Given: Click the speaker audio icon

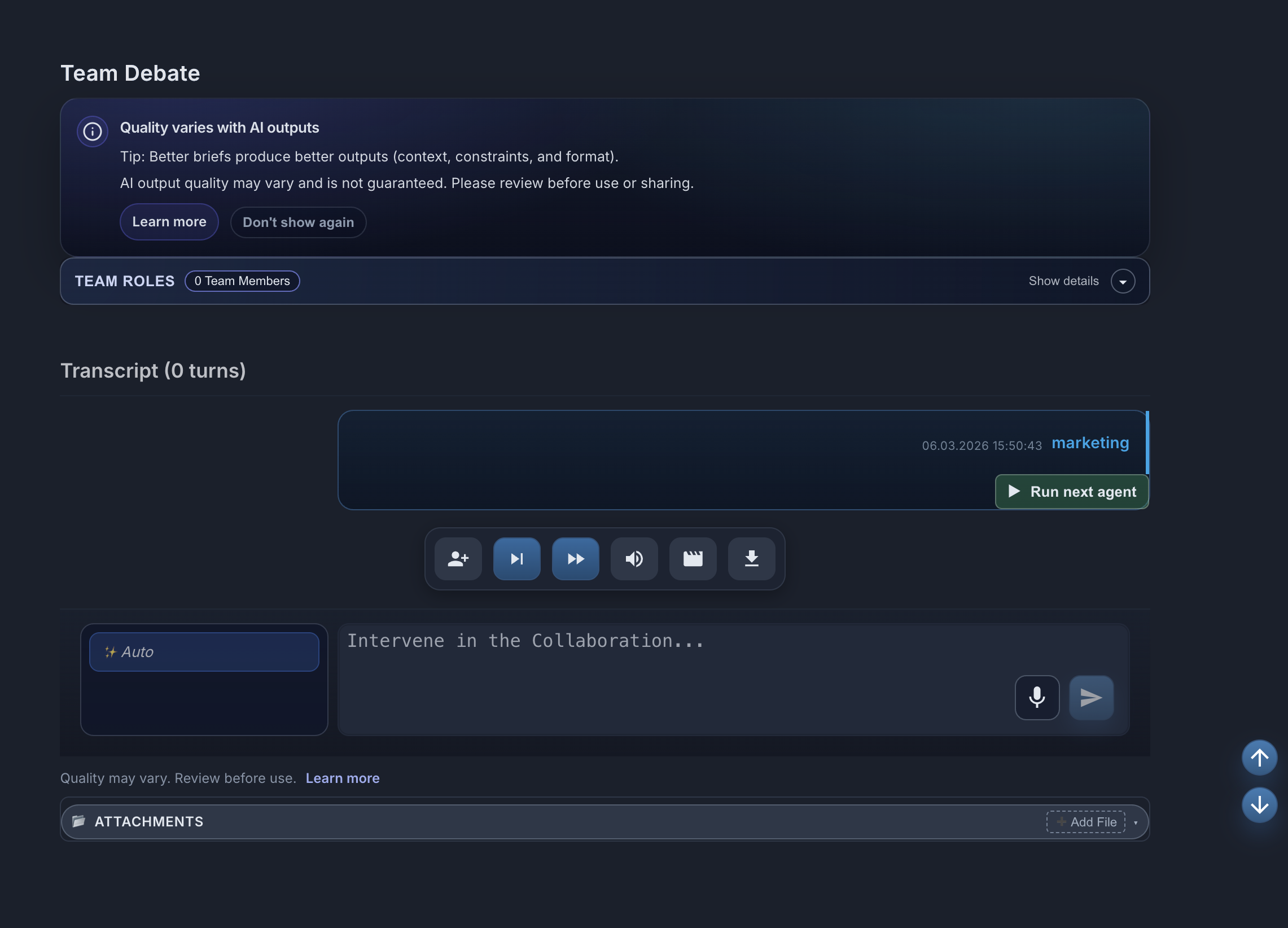Looking at the screenshot, I should tap(634, 558).
